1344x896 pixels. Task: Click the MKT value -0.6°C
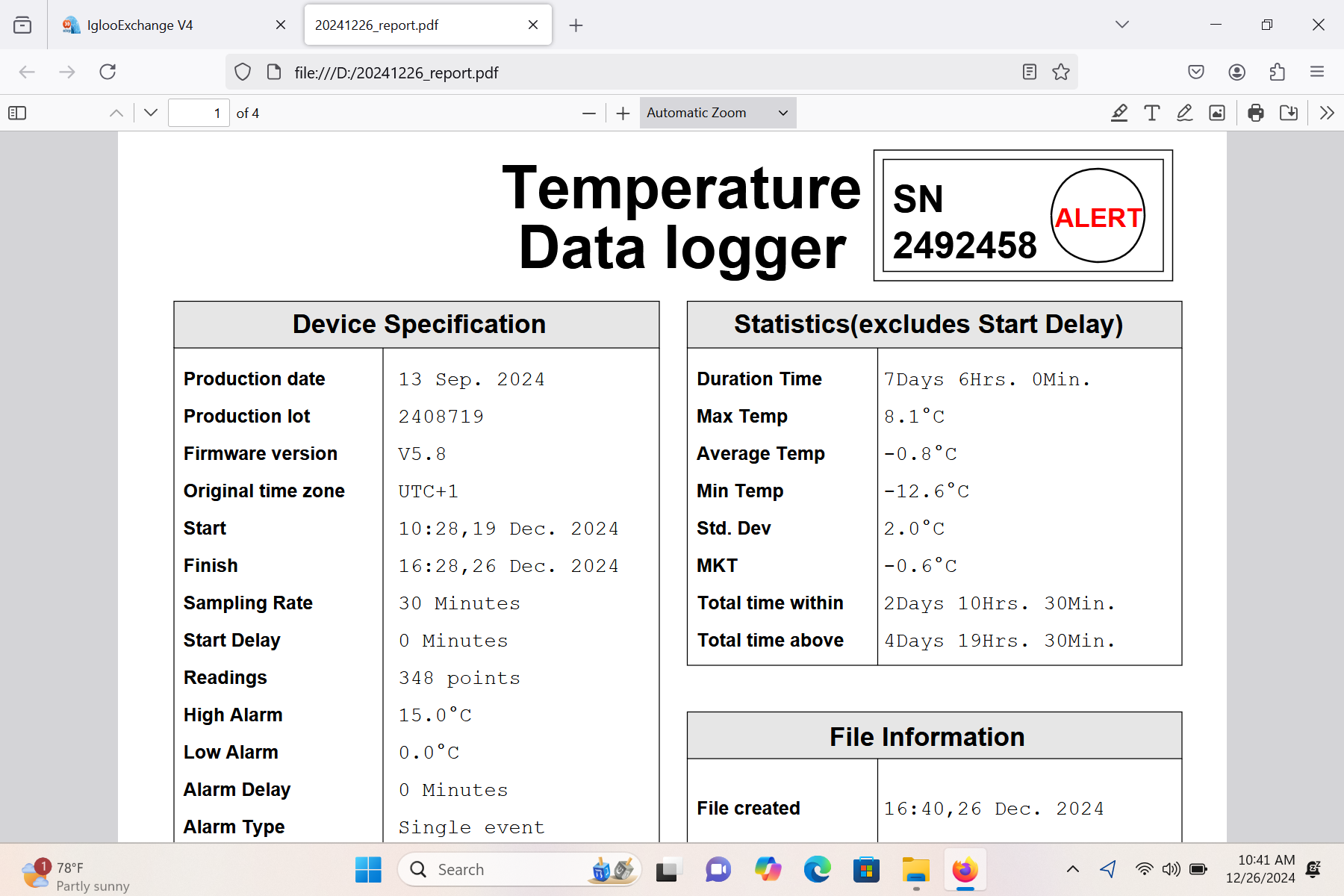coord(920,566)
